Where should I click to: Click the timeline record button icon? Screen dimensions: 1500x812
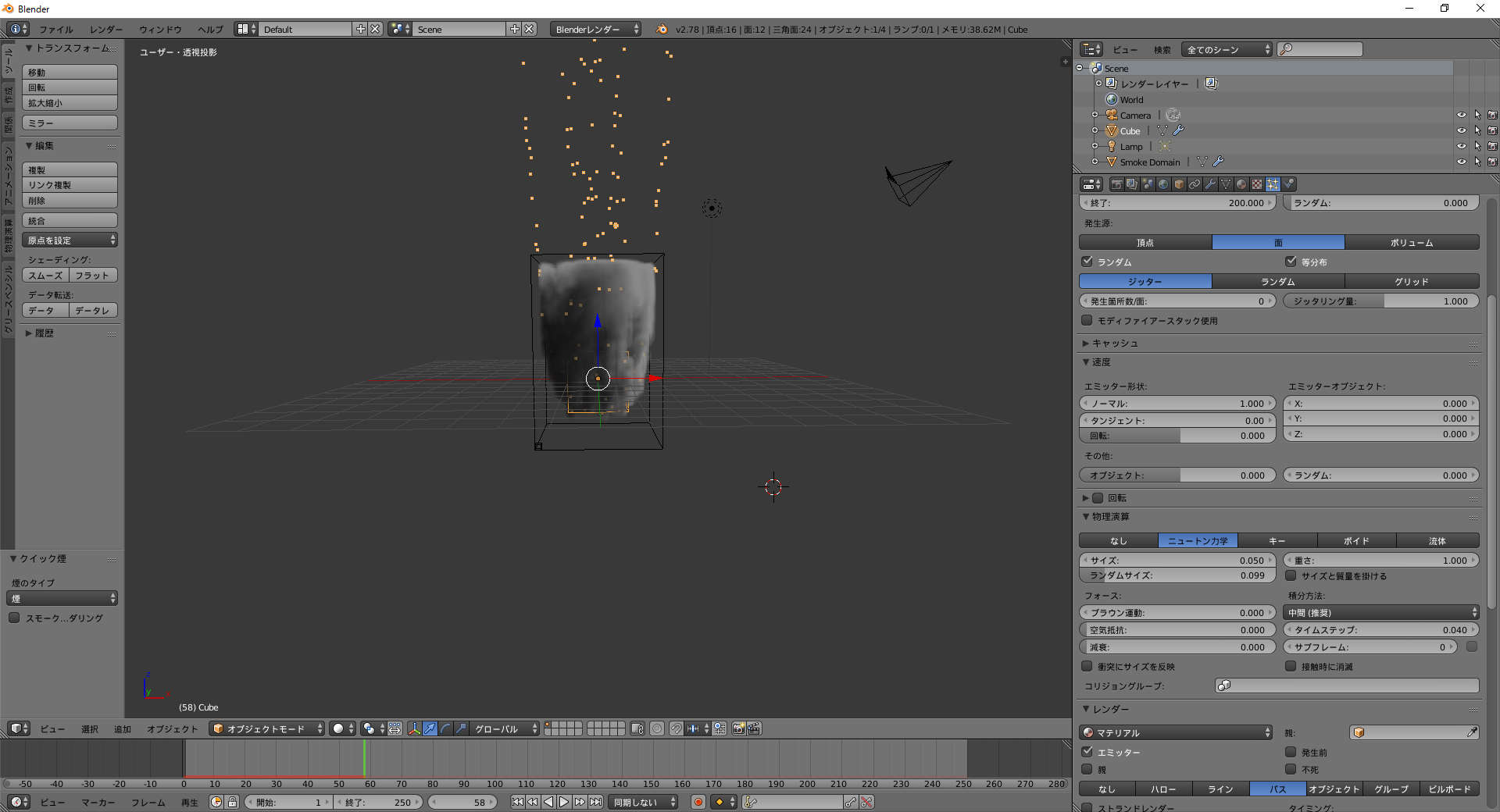(x=698, y=802)
